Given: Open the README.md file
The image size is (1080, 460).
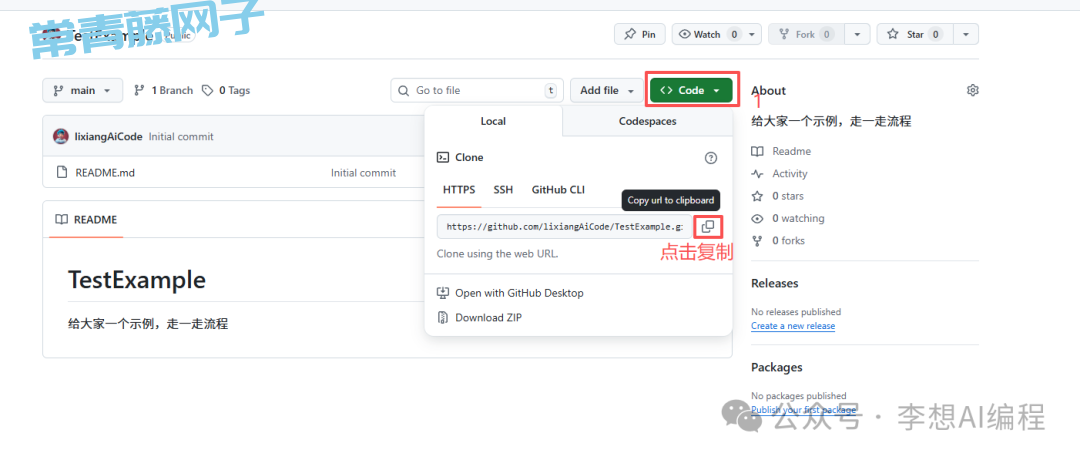Looking at the screenshot, I should [104, 173].
